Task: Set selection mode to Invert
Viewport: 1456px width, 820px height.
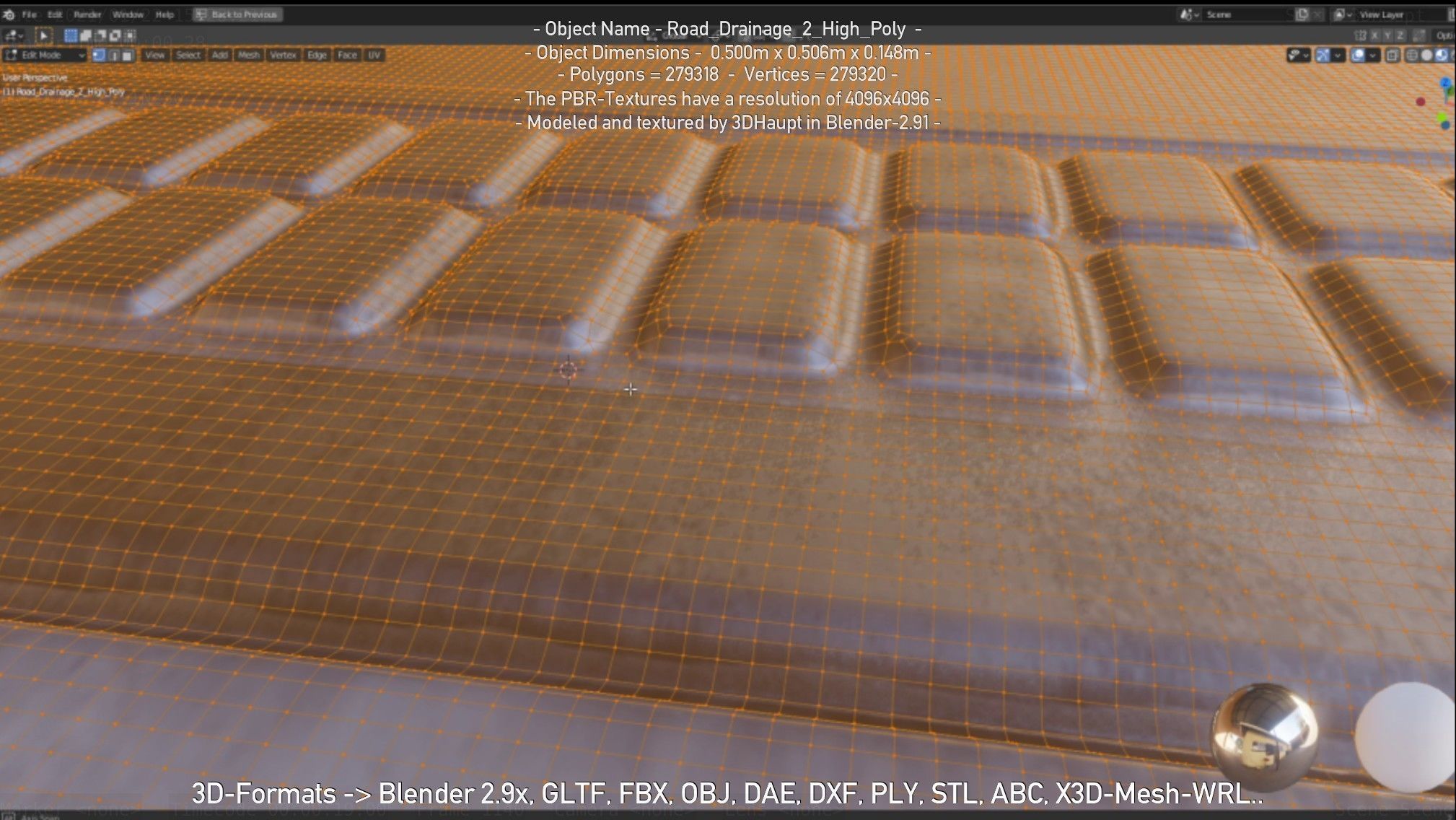Action: pyautogui.click(x=115, y=35)
